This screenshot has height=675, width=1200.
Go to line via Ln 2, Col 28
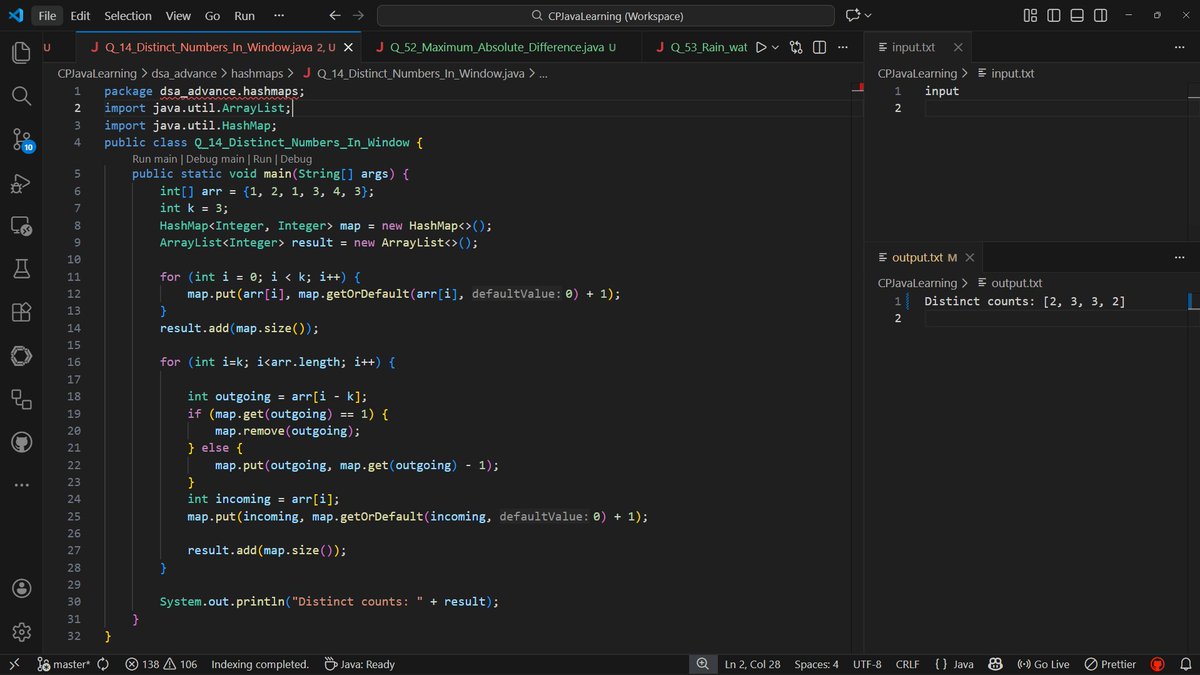point(752,664)
